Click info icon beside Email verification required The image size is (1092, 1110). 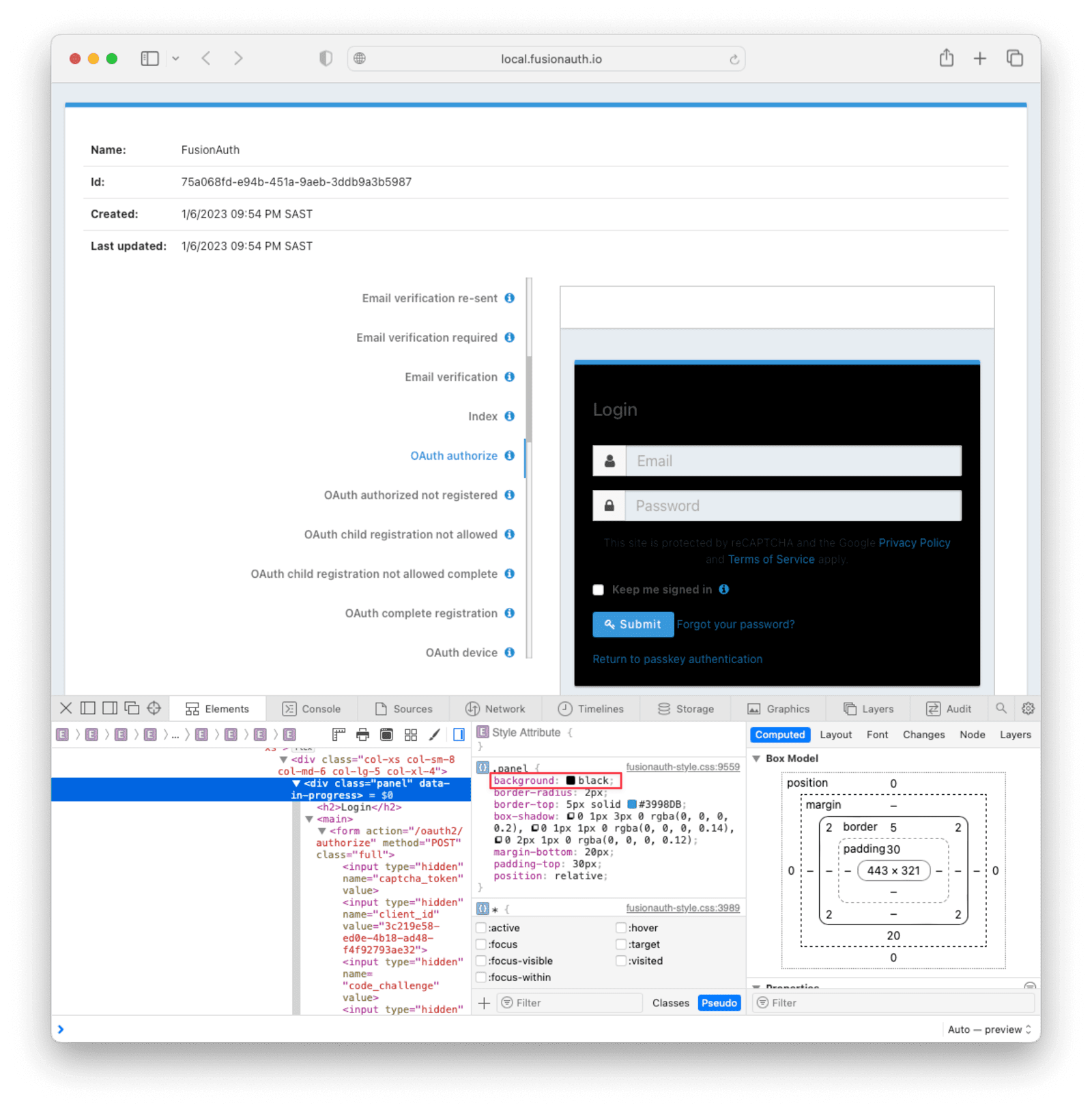[x=509, y=338]
